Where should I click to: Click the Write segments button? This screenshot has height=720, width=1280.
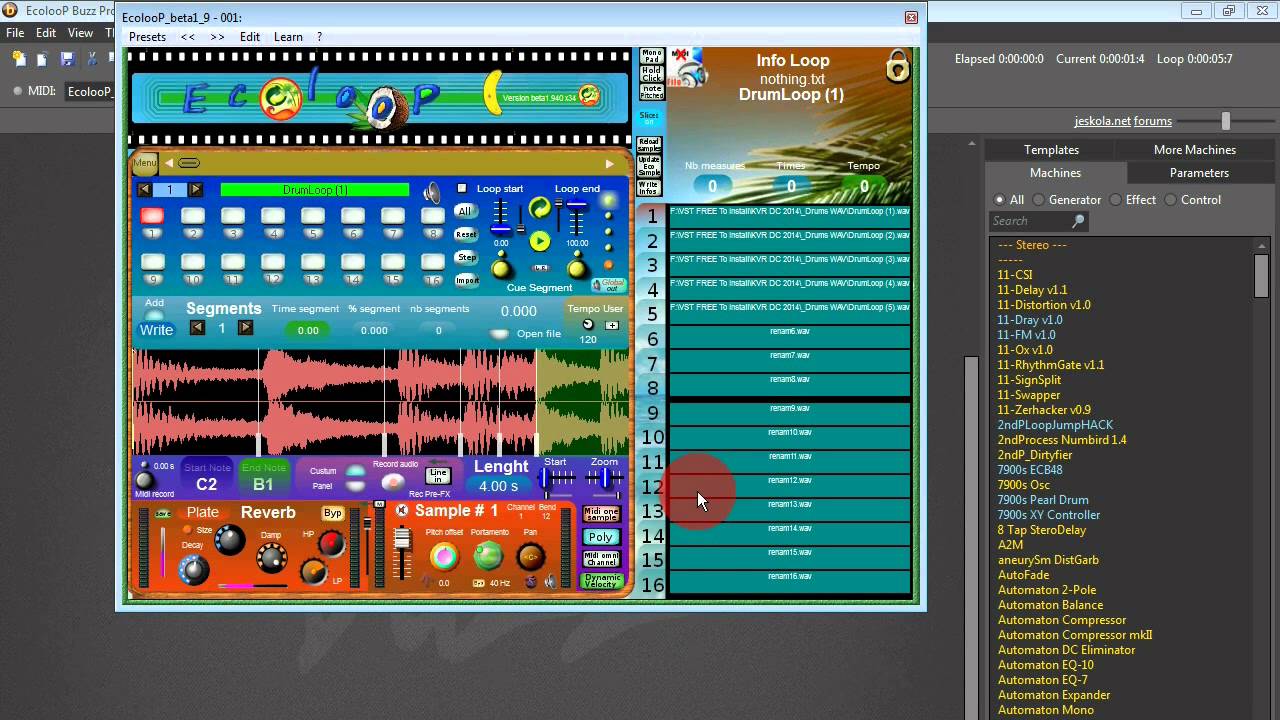(156, 330)
